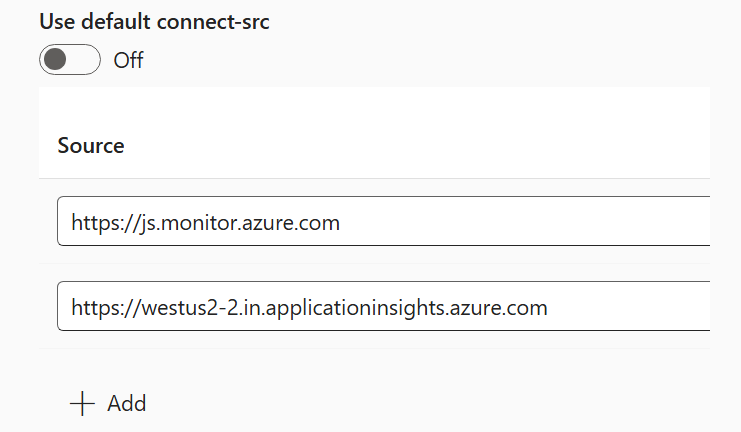Enable default connect-src with the switch
Viewport: 741px width, 432px height.
coord(70,60)
